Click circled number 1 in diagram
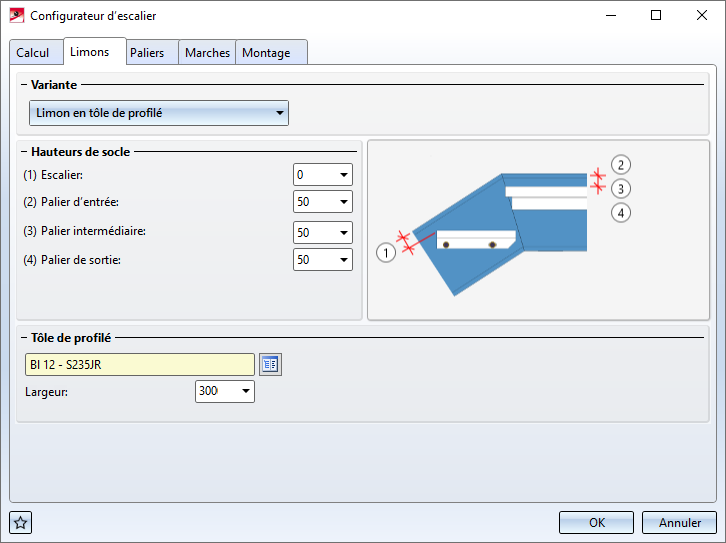This screenshot has width=726, height=543. [387, 253]
